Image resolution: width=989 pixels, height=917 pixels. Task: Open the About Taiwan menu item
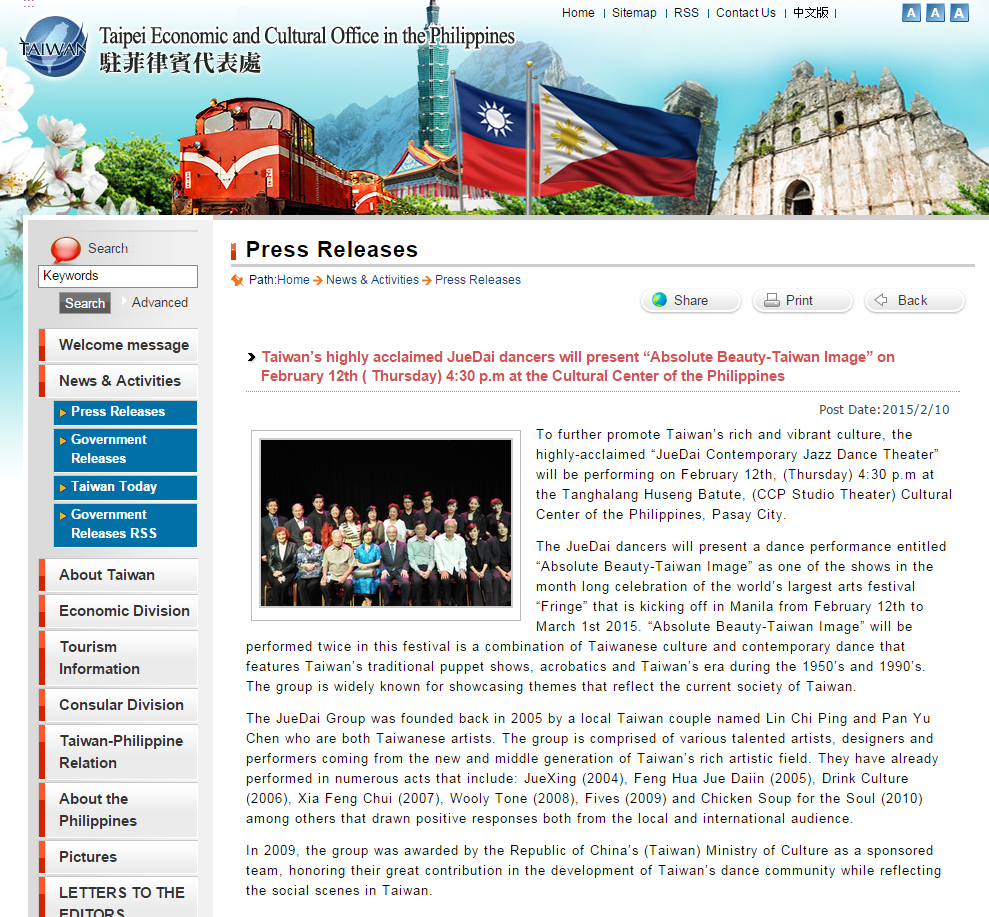(x=119, y=575)
